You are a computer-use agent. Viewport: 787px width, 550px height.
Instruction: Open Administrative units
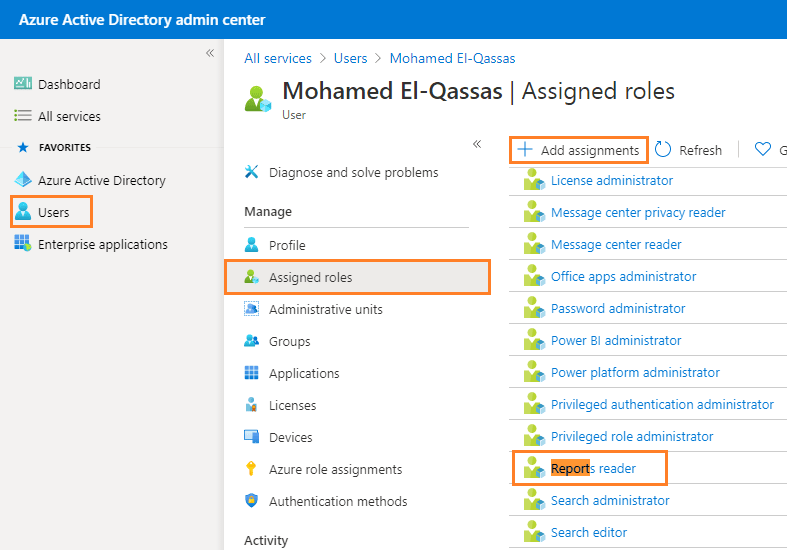coord(326,309)
